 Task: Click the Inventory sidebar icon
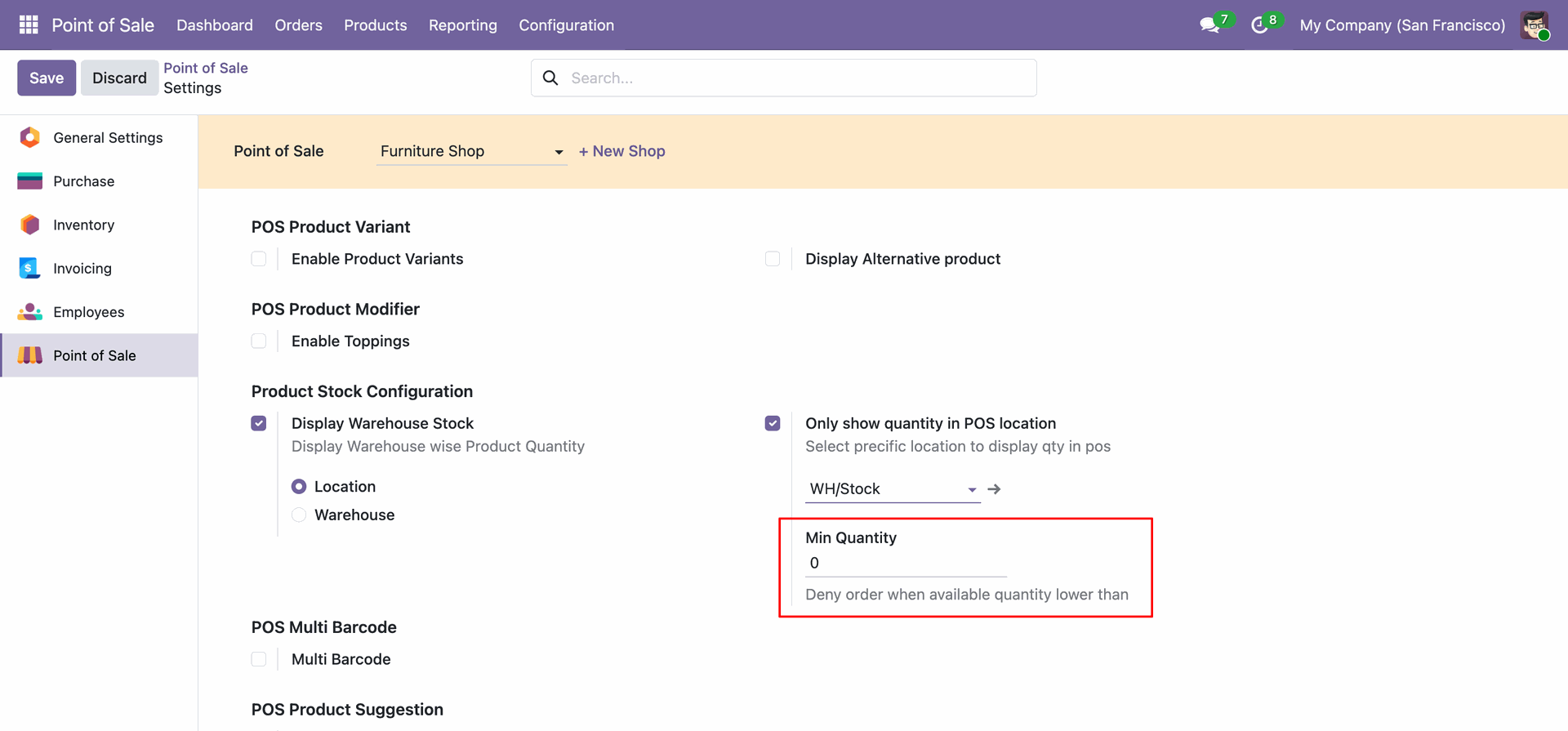30,225
